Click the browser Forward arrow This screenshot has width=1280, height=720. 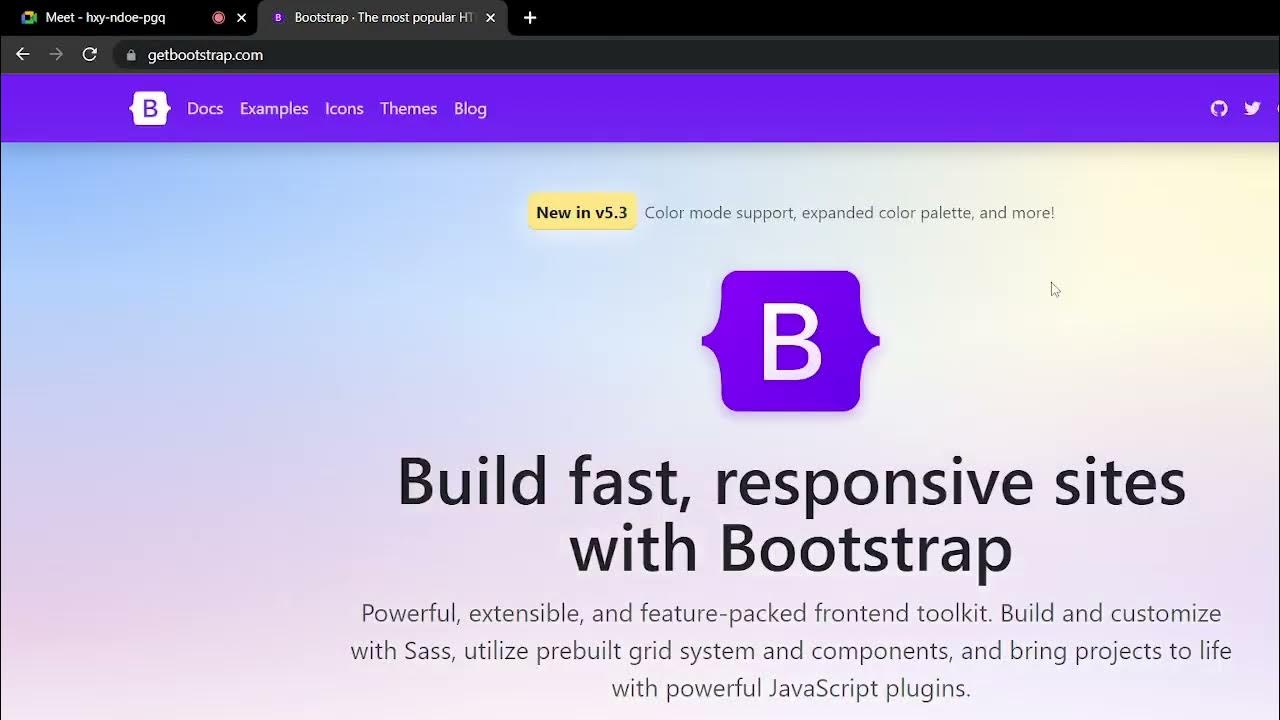coord(56,55)
